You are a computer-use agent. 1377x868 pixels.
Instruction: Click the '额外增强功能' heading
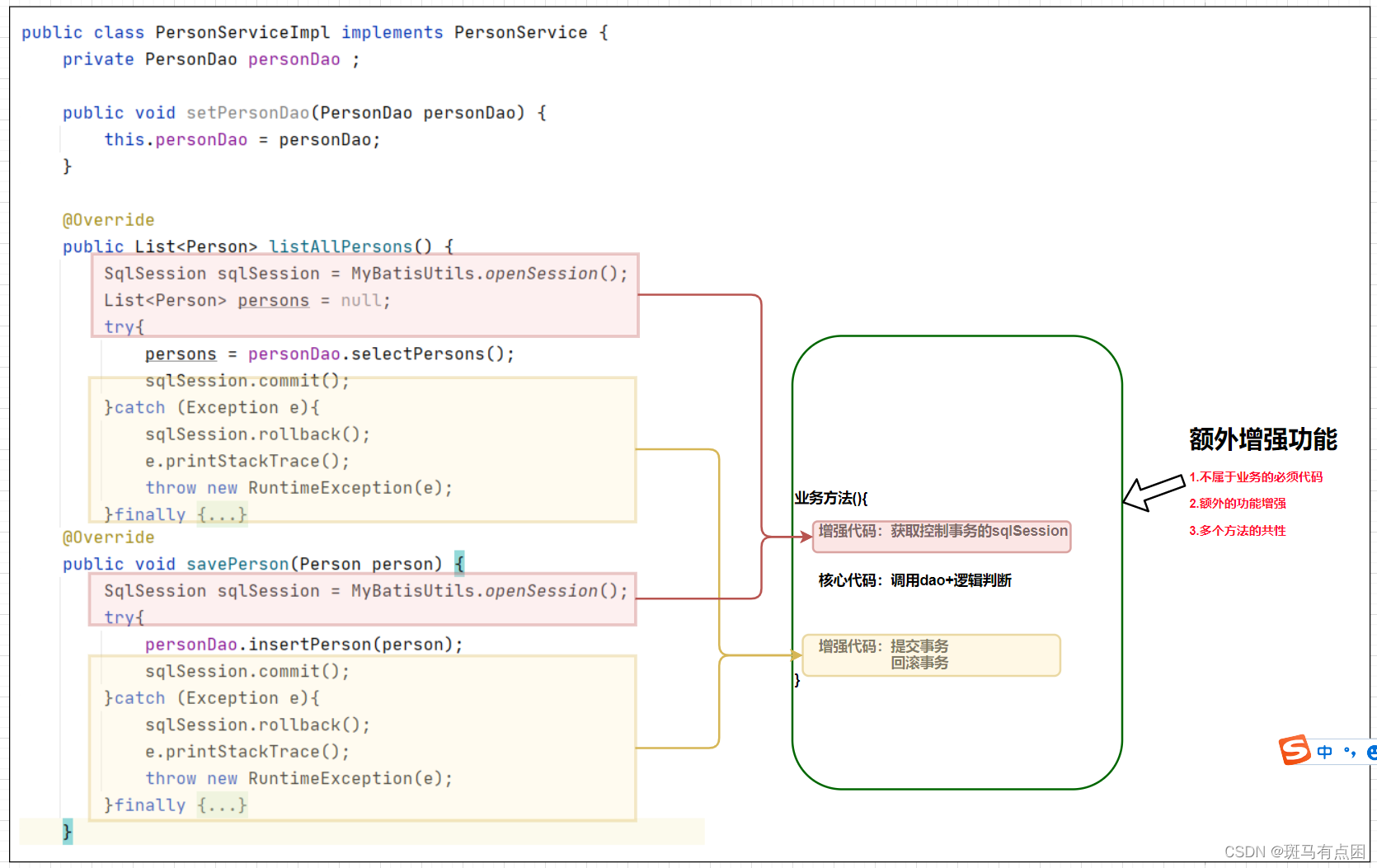click(1263, 439)
